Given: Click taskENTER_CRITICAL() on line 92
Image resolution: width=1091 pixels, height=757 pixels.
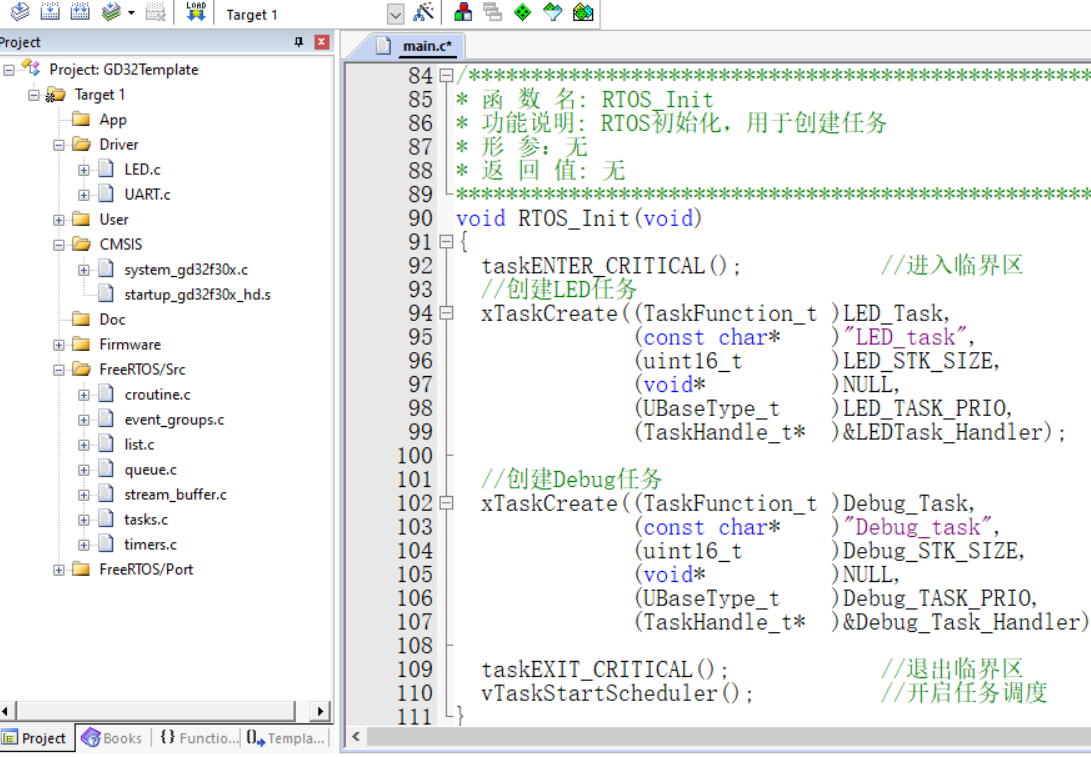Looking at the screenshot, I should [611, 265].
